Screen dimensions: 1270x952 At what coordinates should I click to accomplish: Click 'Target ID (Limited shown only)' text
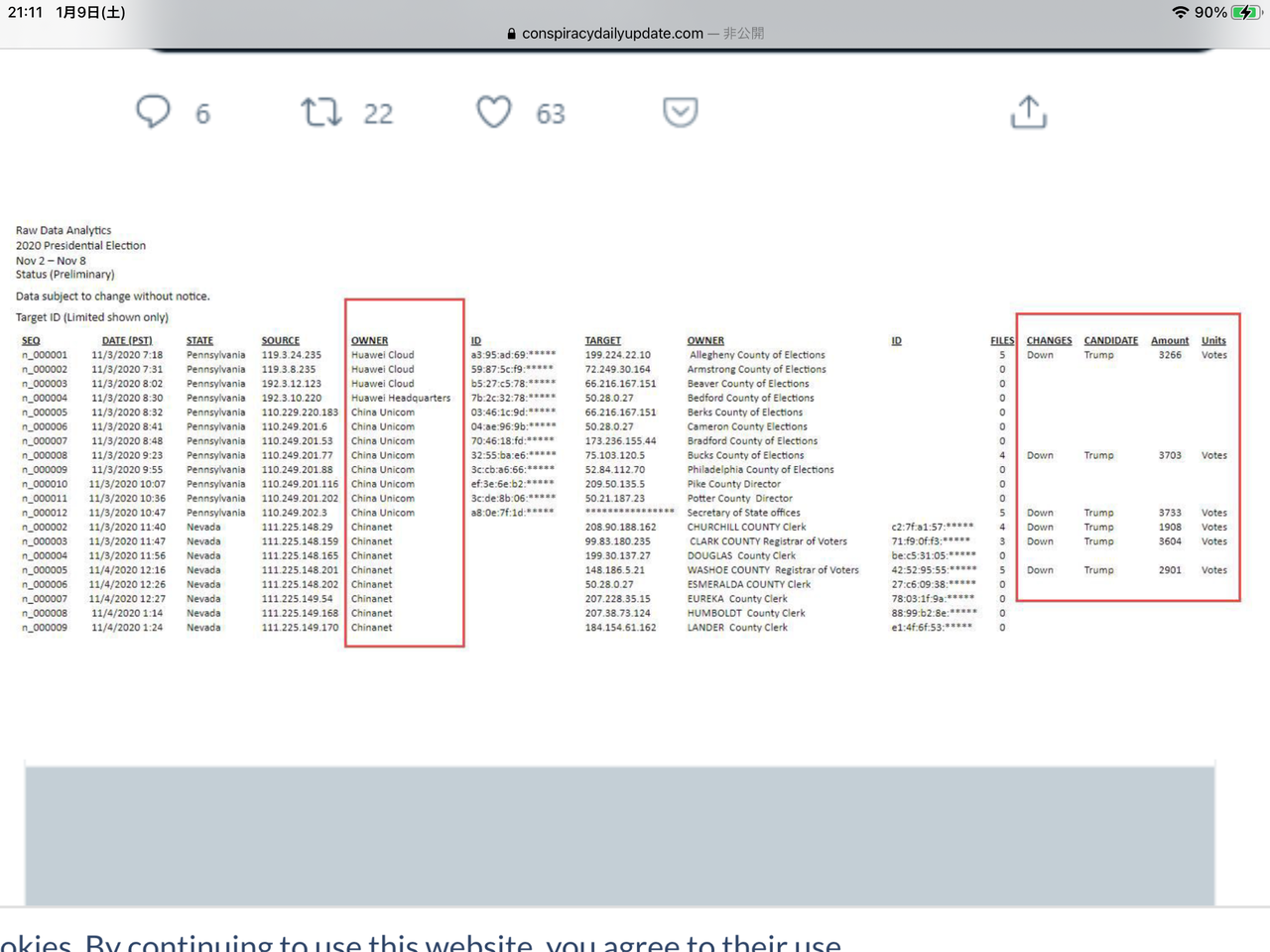pos(91,317)
